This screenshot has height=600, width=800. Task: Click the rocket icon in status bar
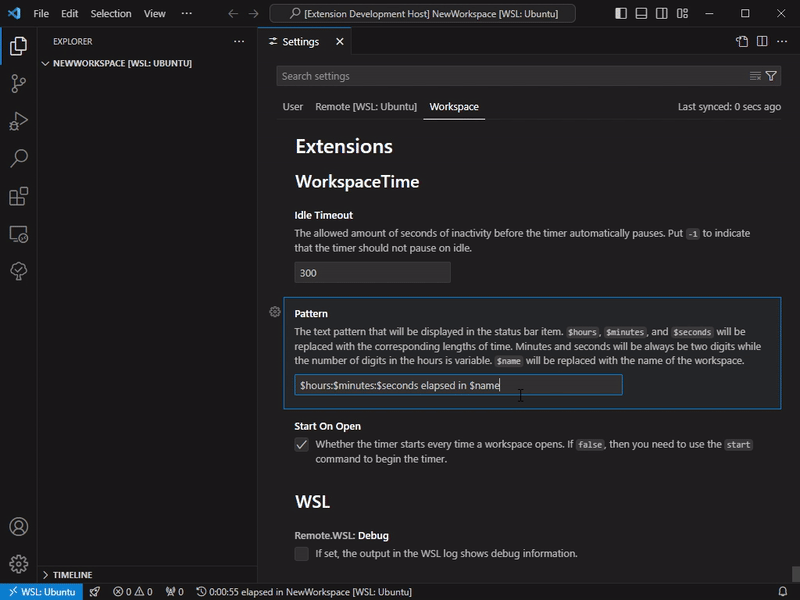click(94, 592)
